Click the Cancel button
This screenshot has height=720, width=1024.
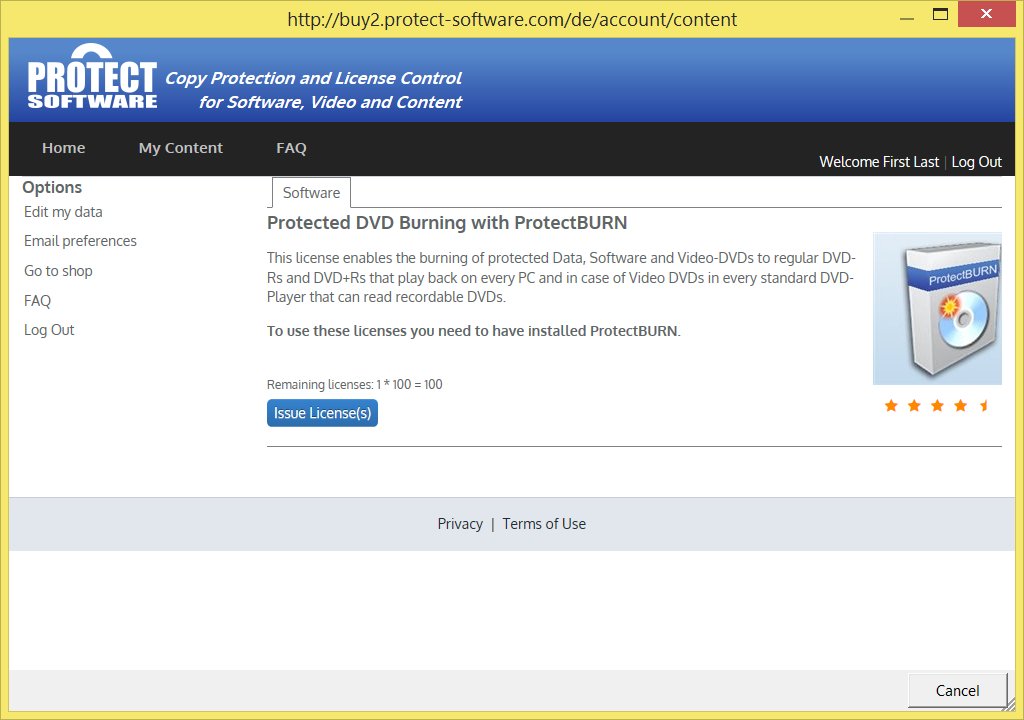[x=957, y=691]
